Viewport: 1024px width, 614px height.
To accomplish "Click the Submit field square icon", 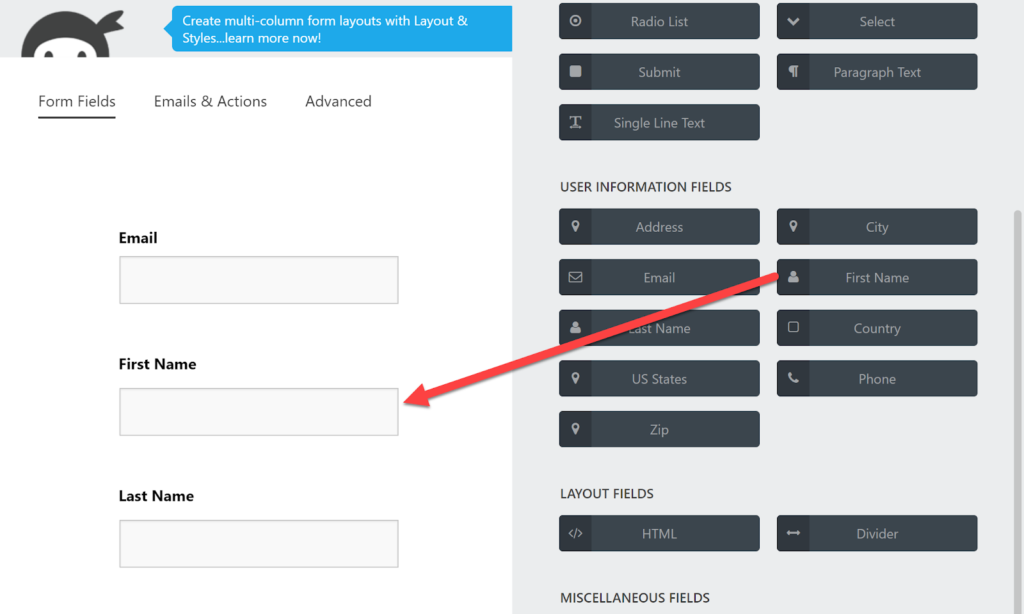I will 575,71.
